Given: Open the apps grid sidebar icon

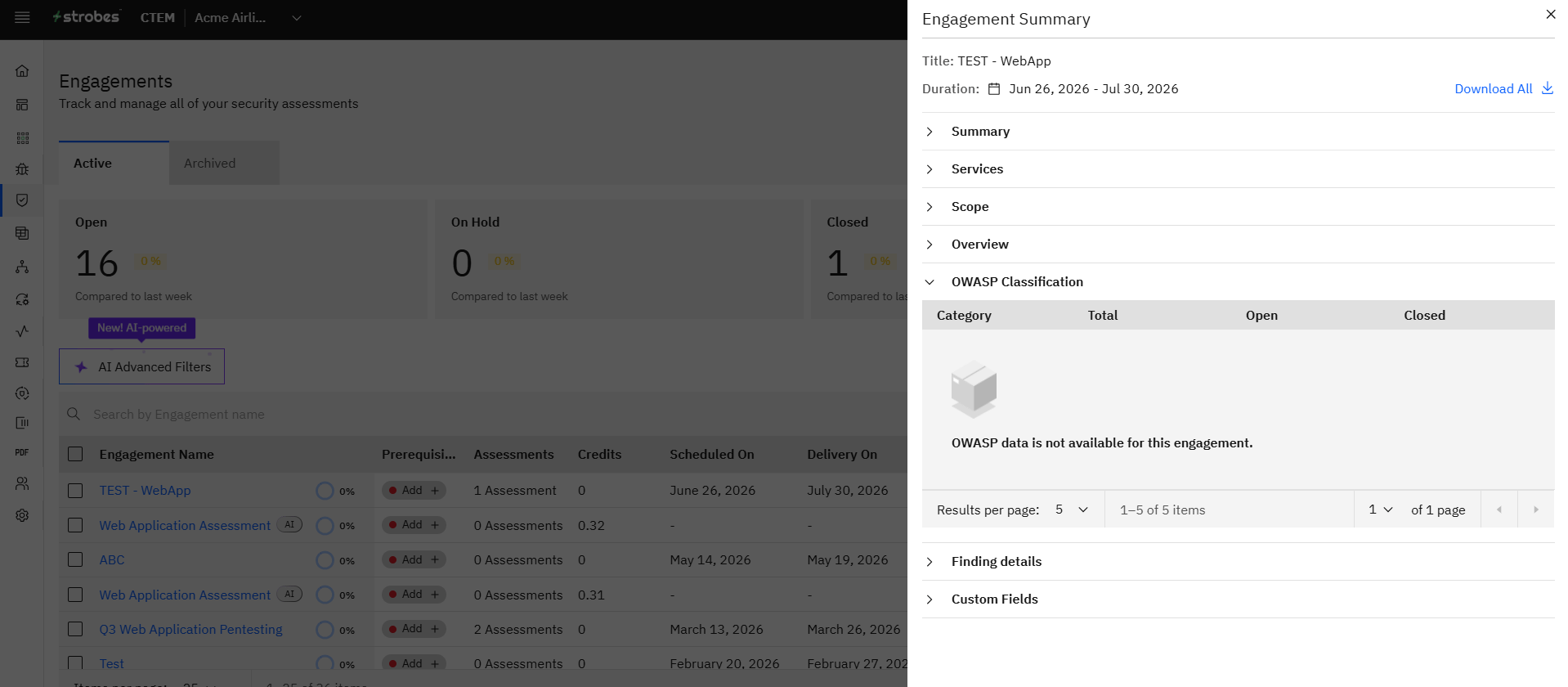Looking at the screenshot, I should (x=22, y=138).
